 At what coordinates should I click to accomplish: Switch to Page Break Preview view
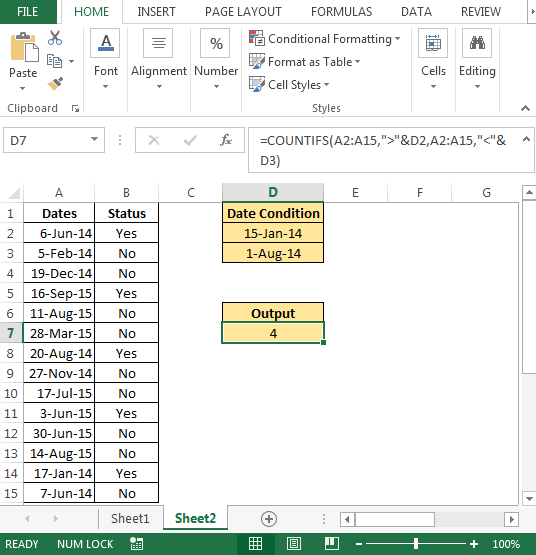[332, 544]
